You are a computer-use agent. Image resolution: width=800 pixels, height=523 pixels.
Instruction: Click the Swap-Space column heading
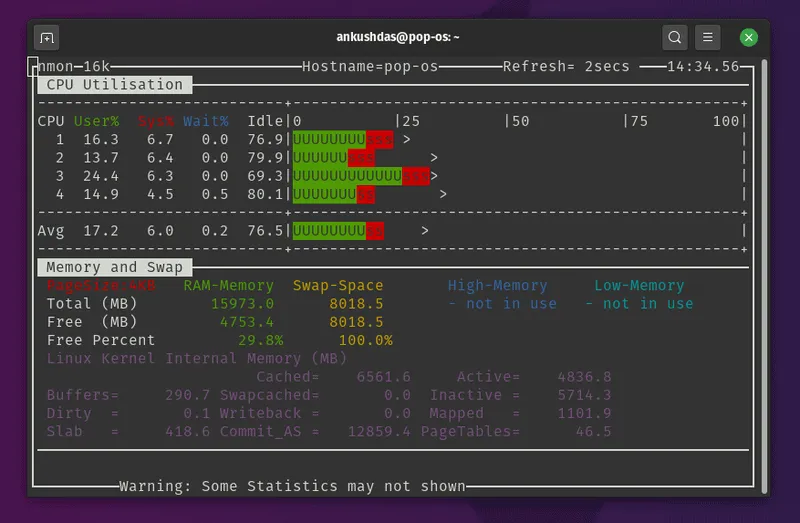pyautogui.click(x=338, y=286)
